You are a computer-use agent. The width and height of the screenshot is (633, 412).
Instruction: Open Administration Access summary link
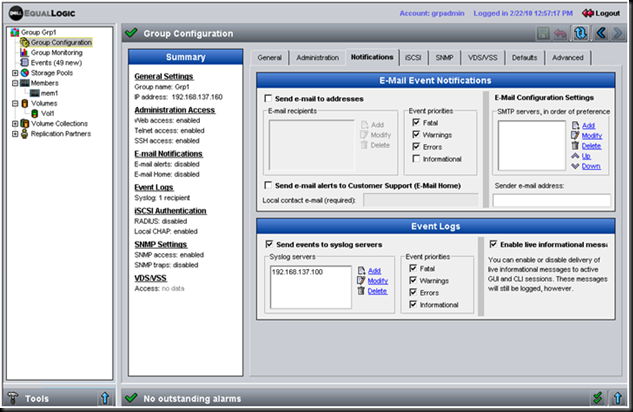174,110
